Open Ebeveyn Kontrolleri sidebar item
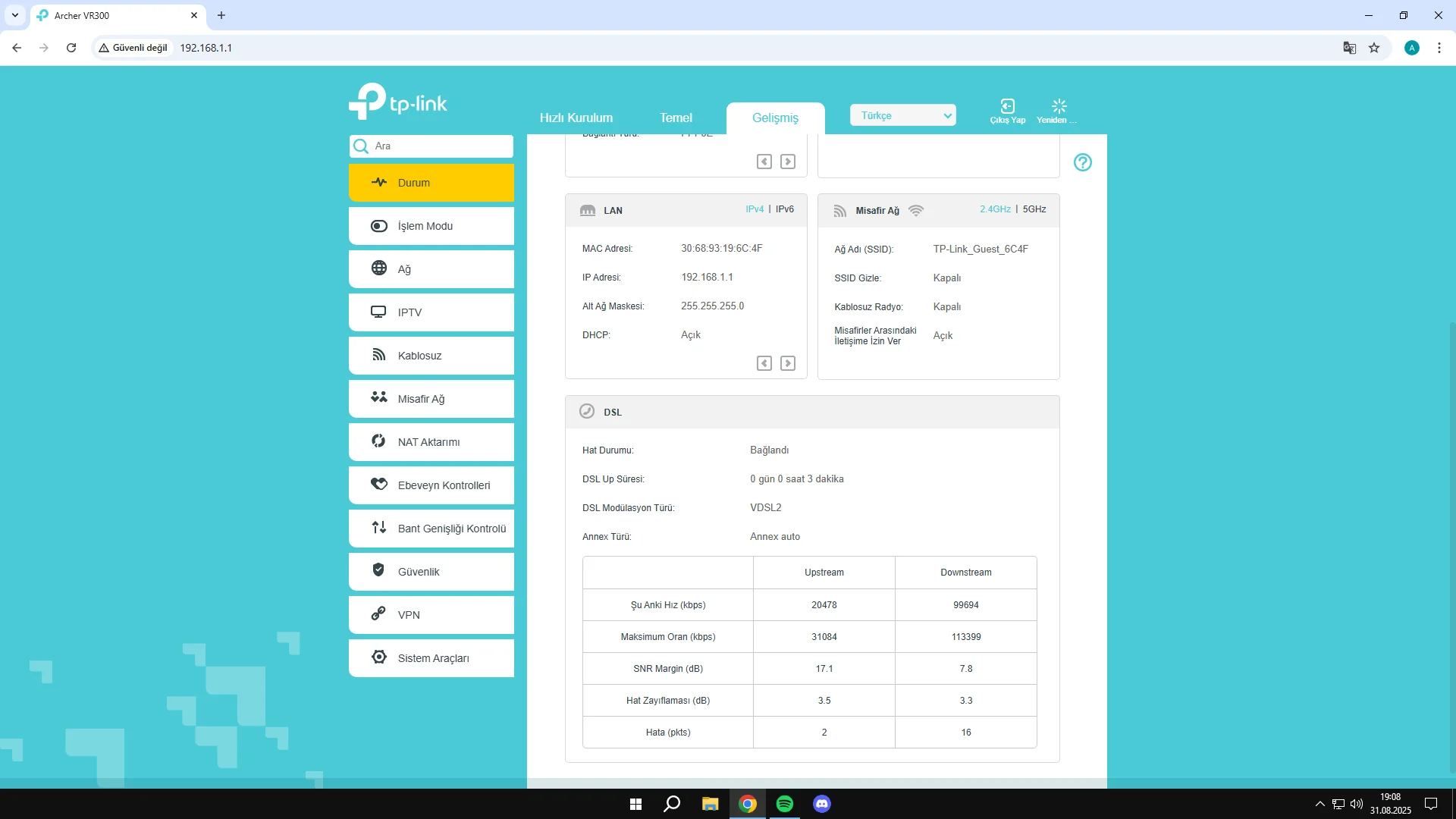Image resolution: width=1456 pixels, height=819 pixels. 431,485
